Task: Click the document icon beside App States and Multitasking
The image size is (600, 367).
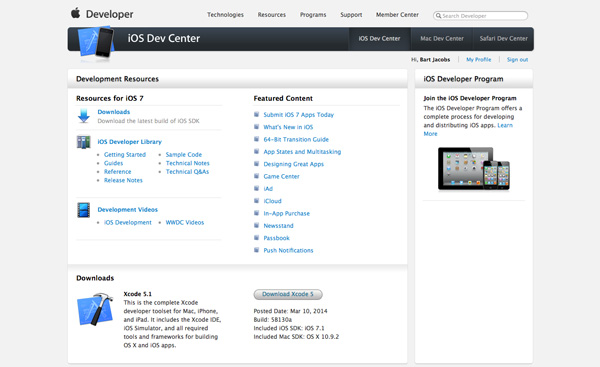Action: point(256,151)
